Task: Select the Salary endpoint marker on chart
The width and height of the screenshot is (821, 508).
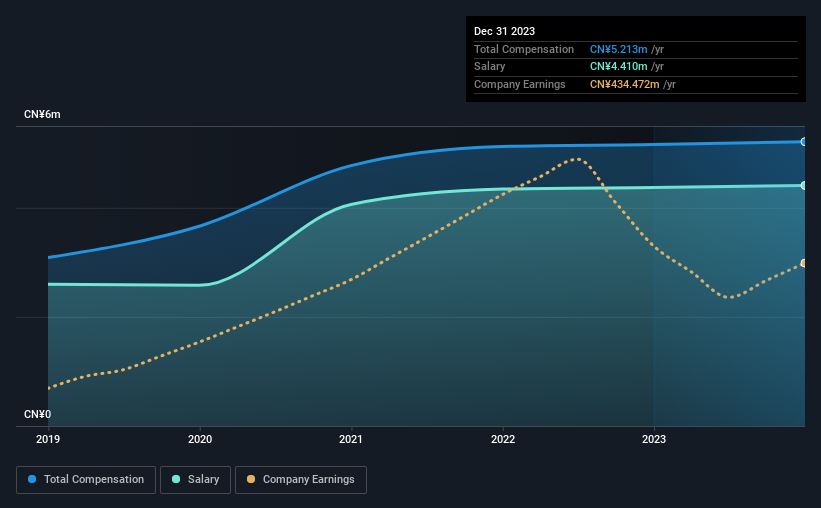Action: (803, 185)
